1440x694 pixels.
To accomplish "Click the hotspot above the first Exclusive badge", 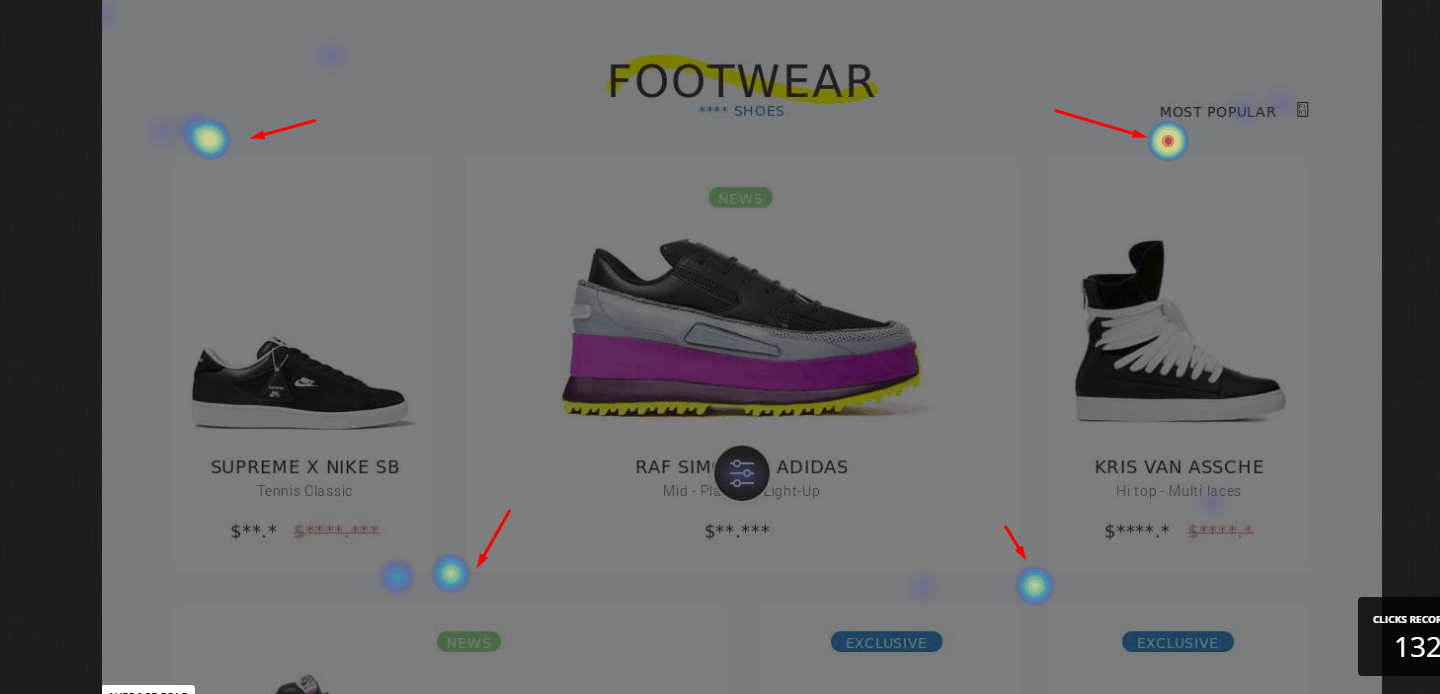I will coord(1035,585).
